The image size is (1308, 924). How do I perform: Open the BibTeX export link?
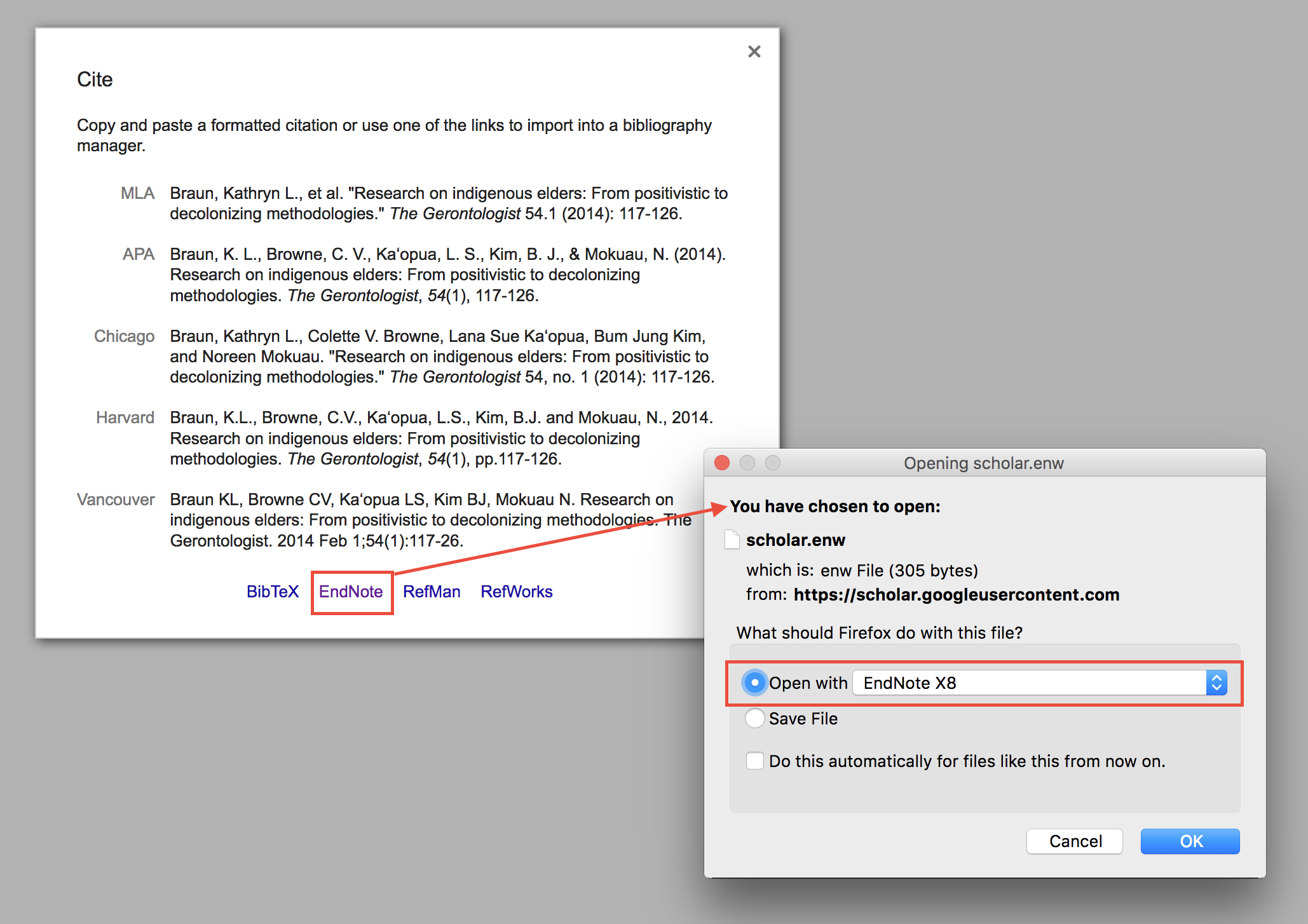(272, 592)
